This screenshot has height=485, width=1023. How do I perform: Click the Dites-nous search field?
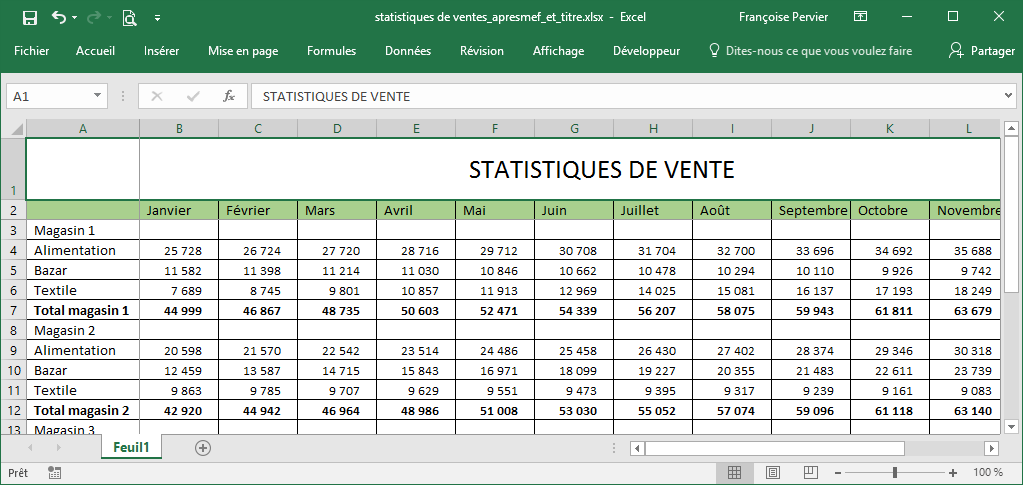(818, 51)
